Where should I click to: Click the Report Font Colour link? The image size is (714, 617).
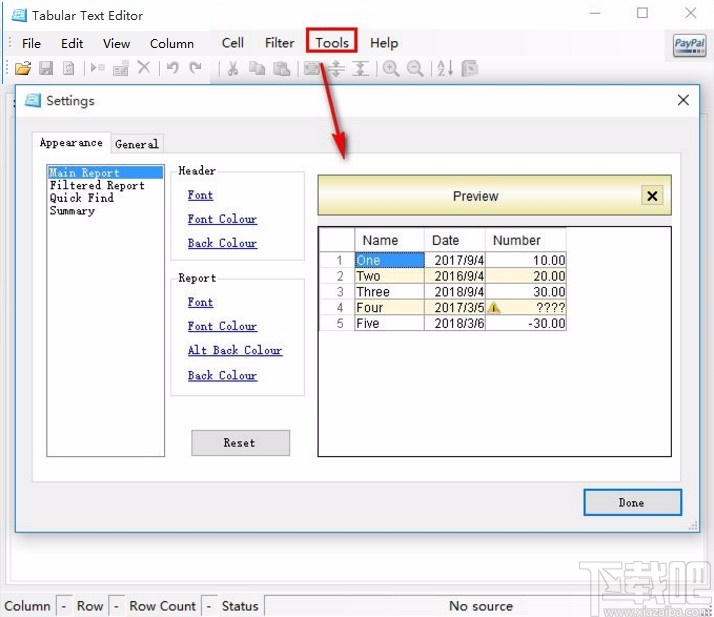222,326
